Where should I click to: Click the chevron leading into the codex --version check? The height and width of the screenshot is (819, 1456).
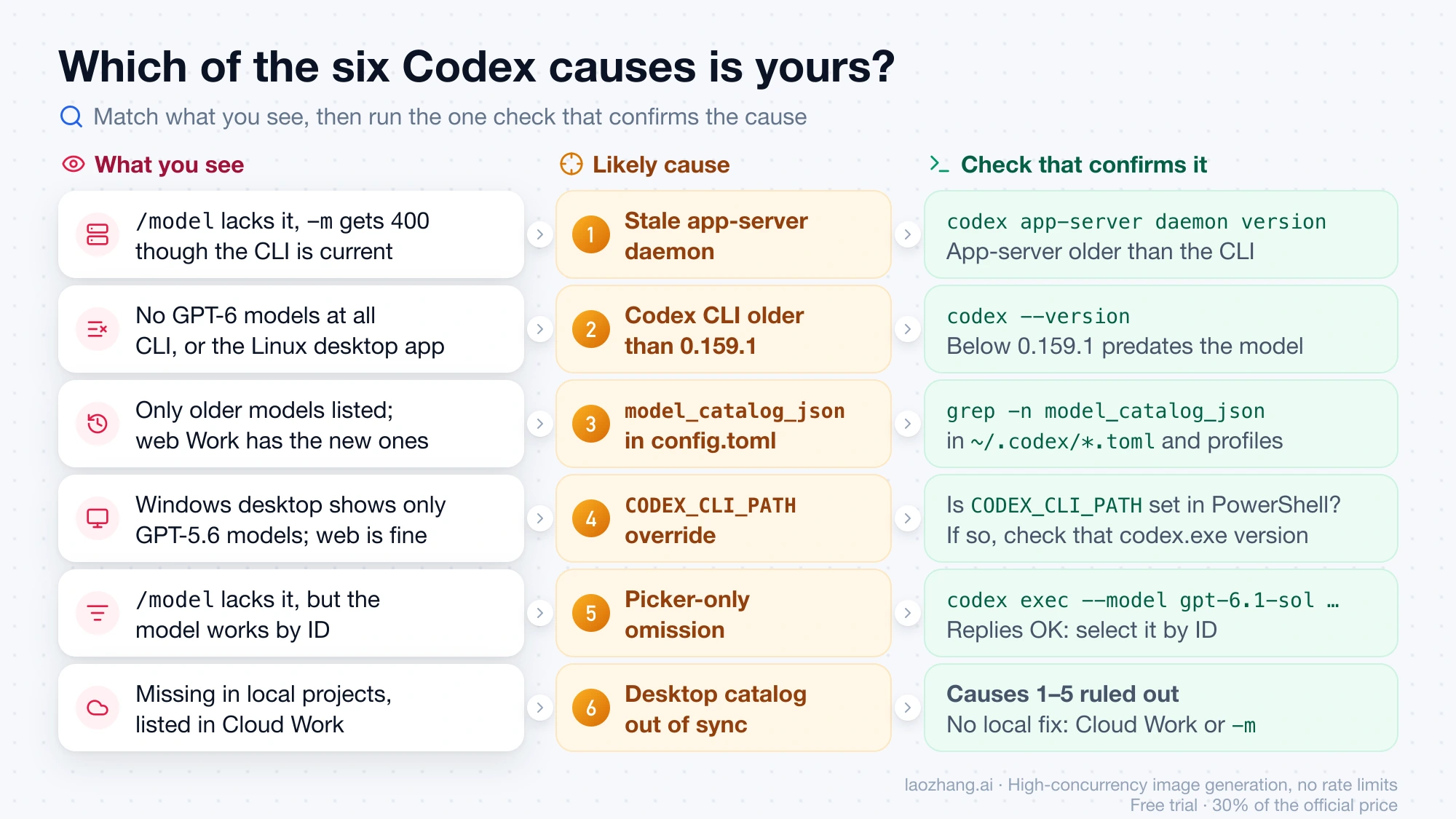[907, 329]
